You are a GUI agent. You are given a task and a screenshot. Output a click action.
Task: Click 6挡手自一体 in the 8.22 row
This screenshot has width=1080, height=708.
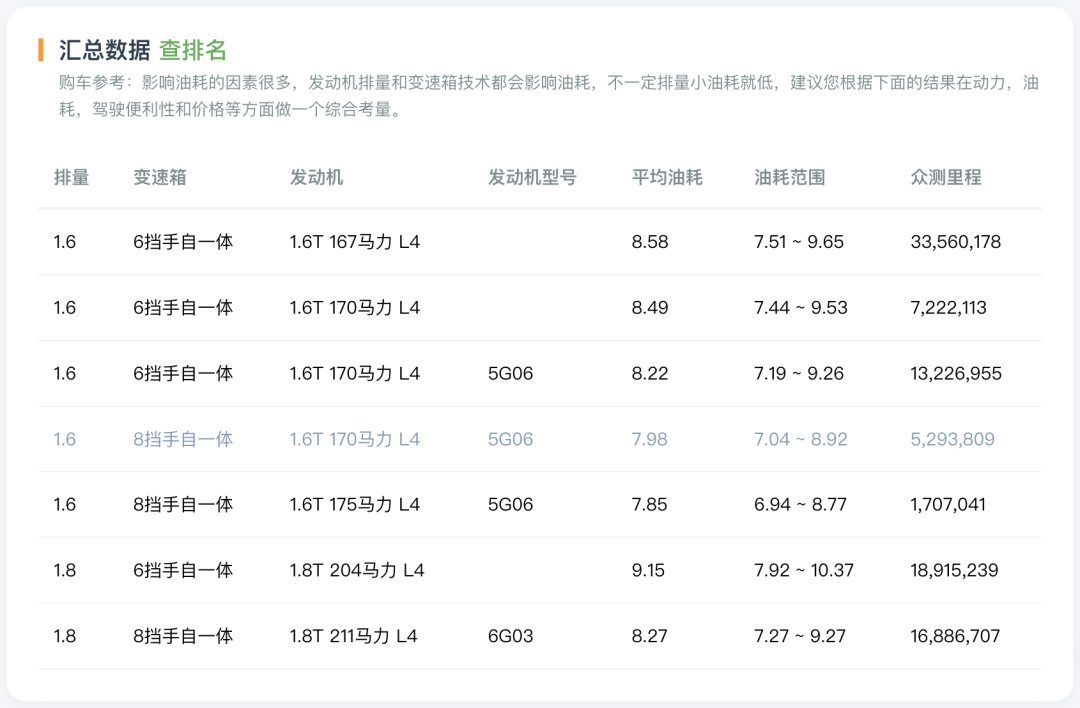(x=183, y=373)
